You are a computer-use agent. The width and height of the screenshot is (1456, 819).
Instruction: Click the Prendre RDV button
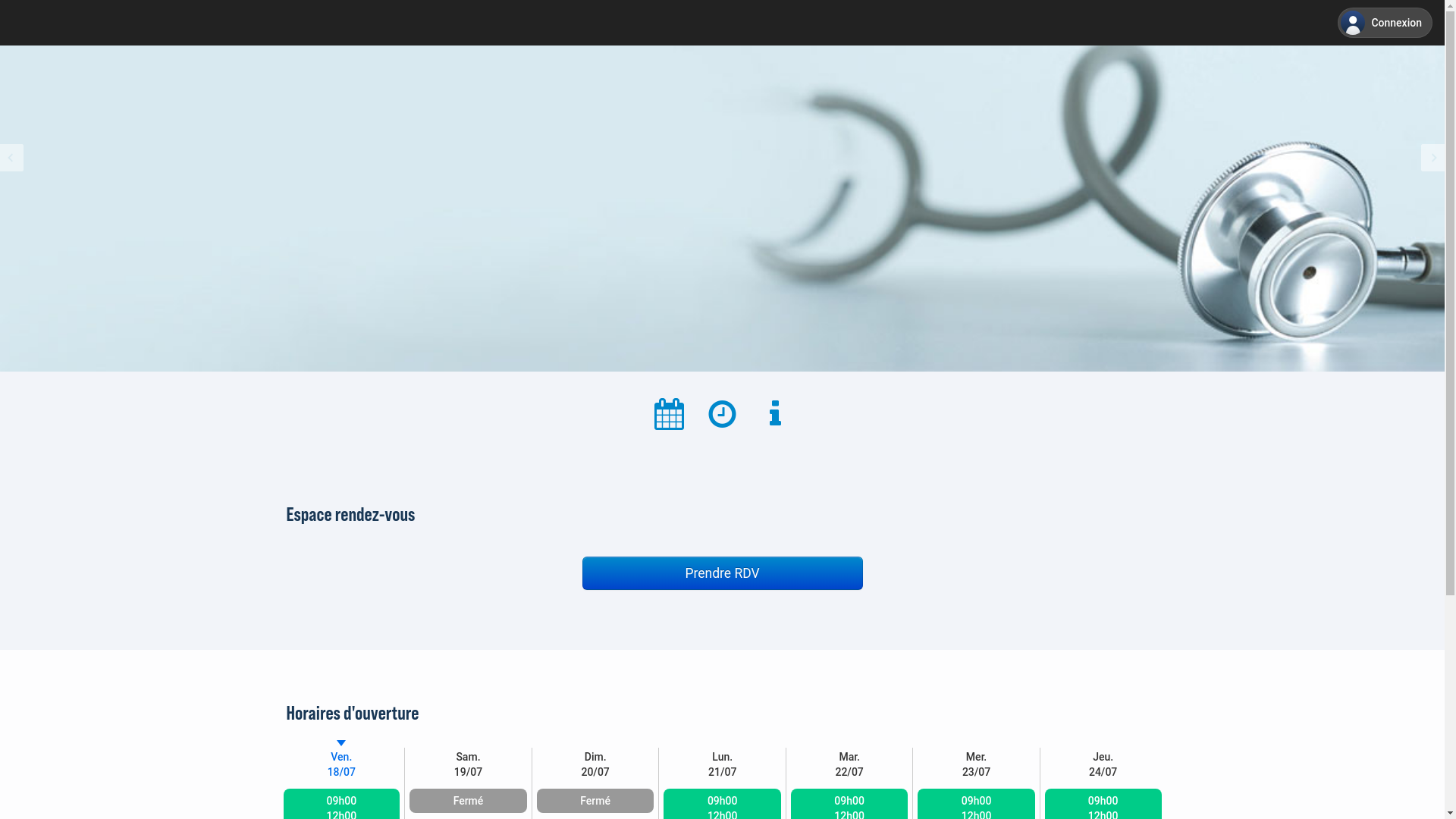[x=722, y=573]
